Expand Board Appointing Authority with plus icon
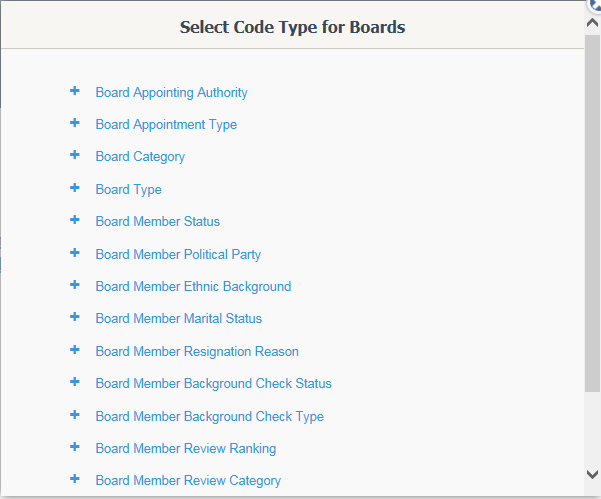 coord(75,91)
